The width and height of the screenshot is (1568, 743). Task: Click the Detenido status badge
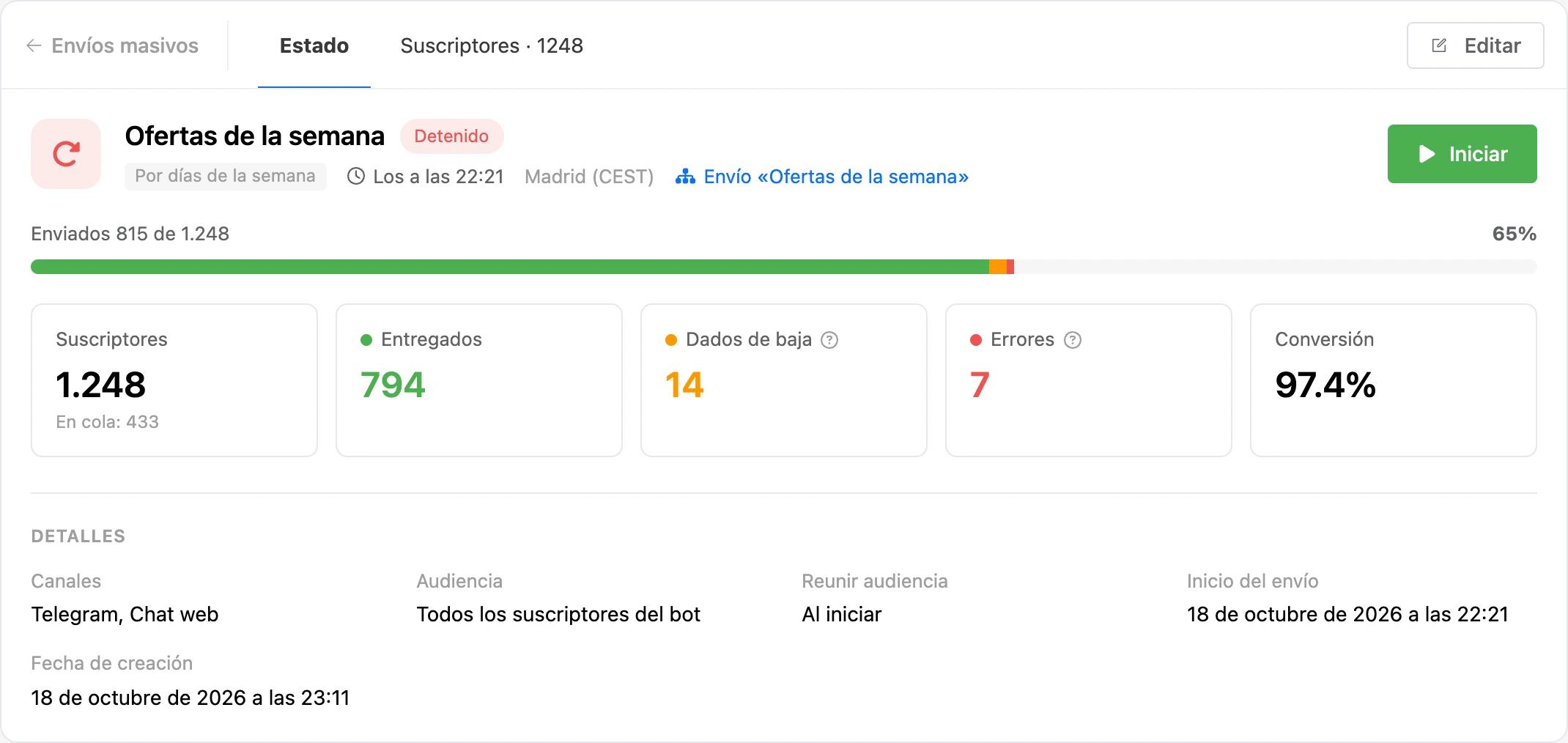(x=451, y=136)
